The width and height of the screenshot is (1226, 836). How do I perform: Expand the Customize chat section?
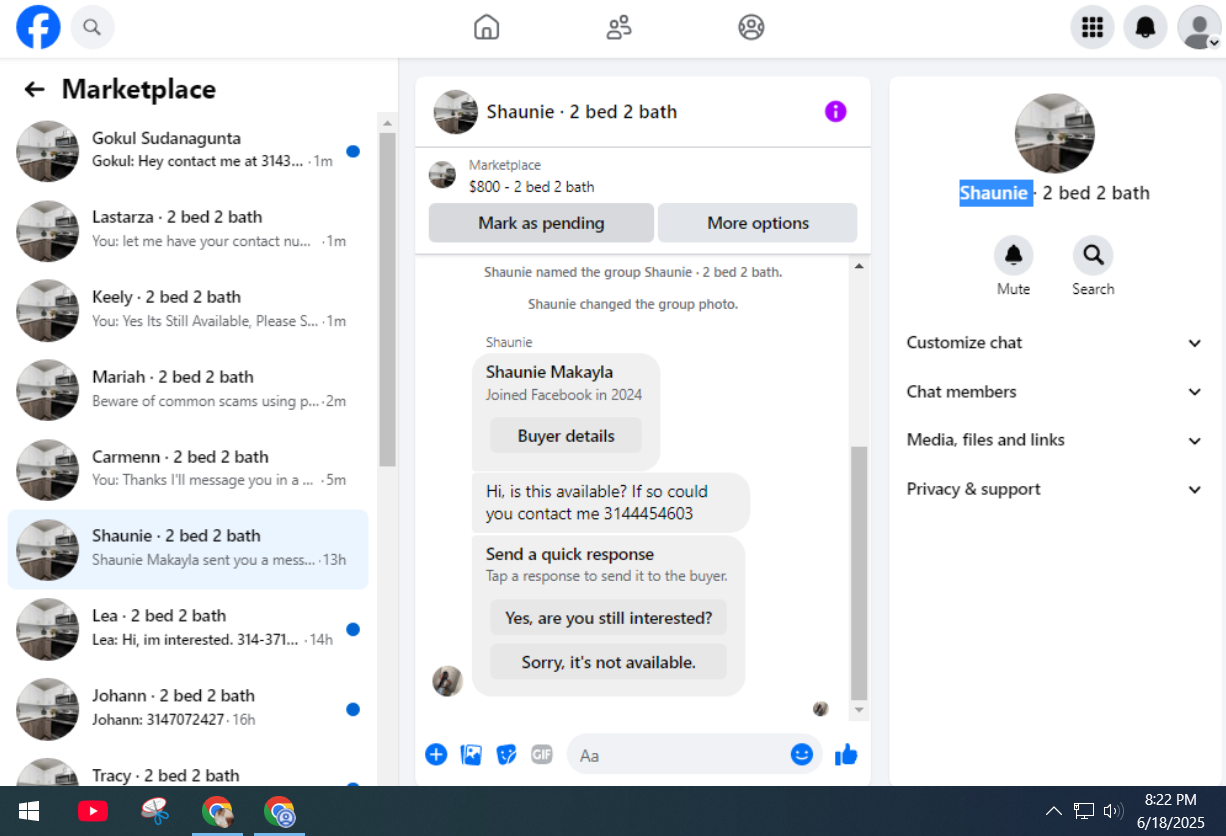point(1054,343)
